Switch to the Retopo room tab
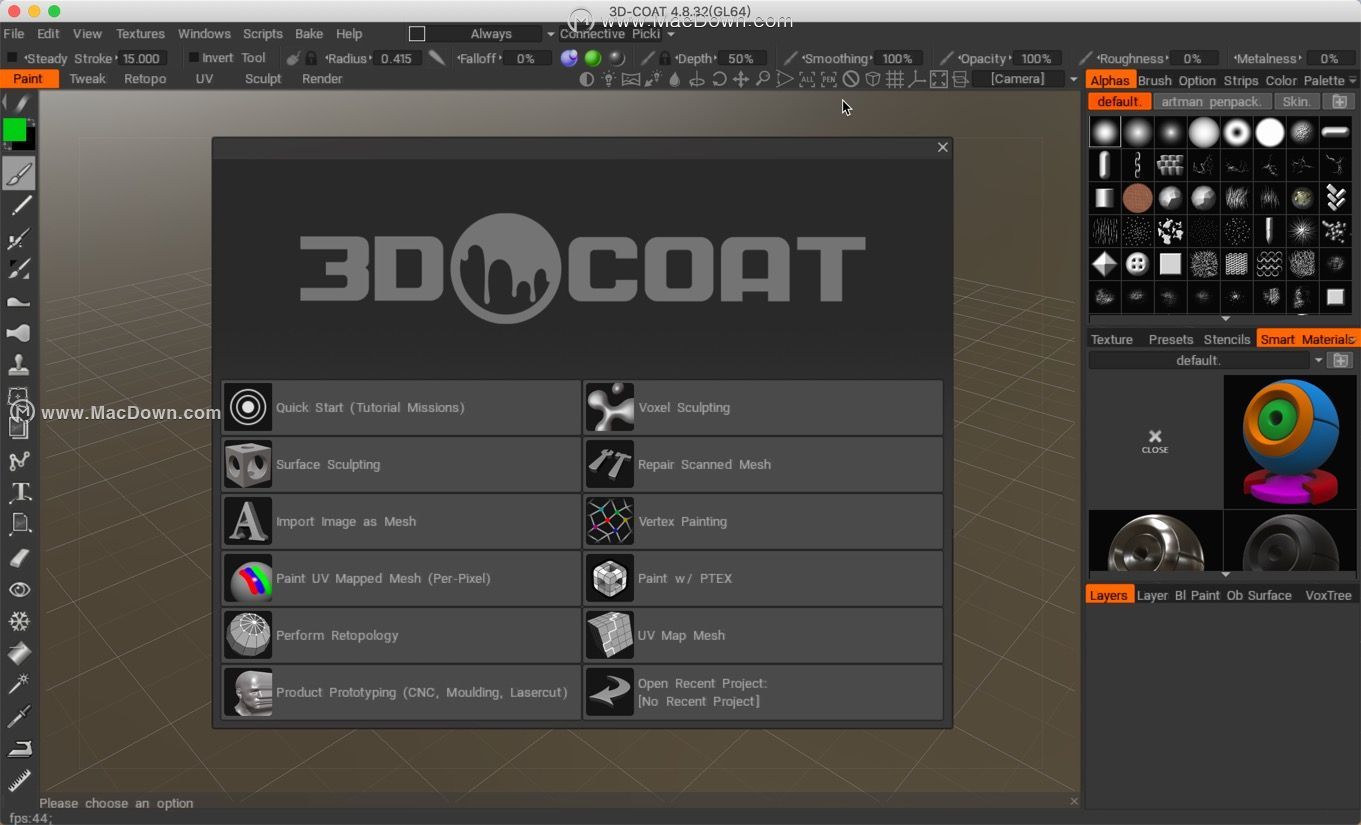Viewport: 1361px width, 825px height. [x=145, y=79]
